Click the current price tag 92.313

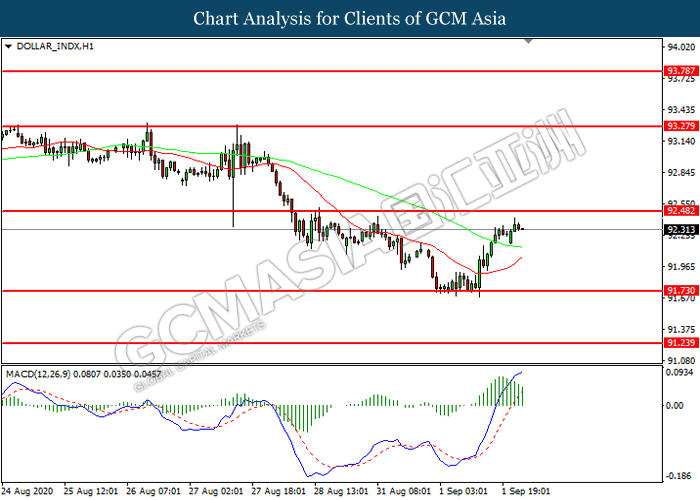tap(681, 230)
